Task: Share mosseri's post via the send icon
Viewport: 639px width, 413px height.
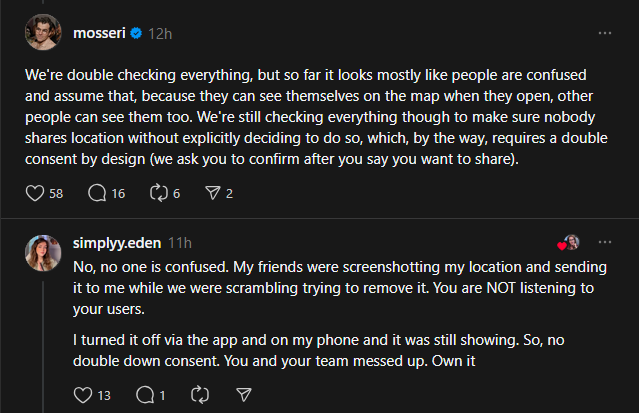Action: click(x=210, y=193)
